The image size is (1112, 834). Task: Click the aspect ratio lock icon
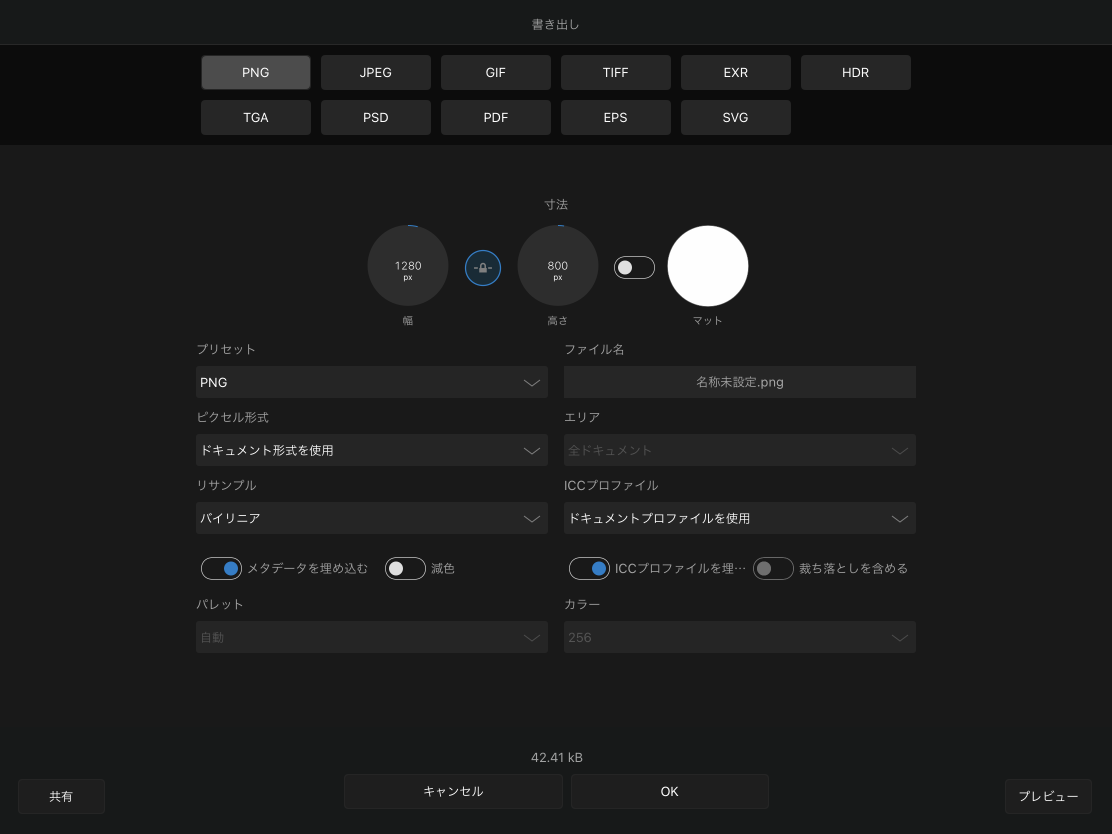pos(483,268)
